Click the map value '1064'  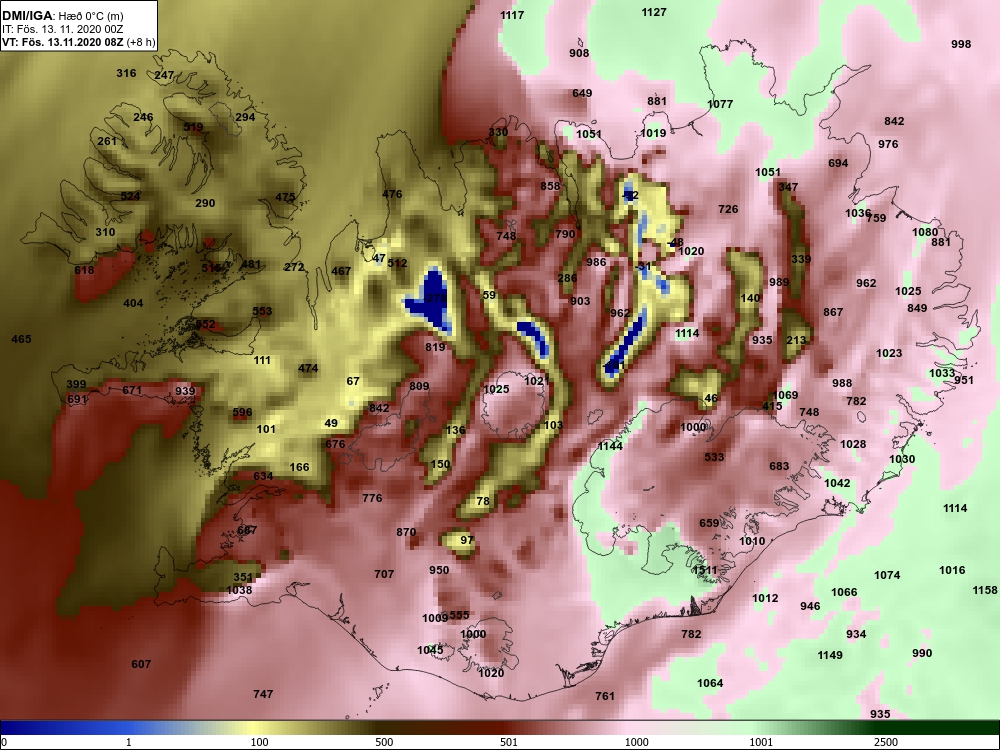pos(710,684)
